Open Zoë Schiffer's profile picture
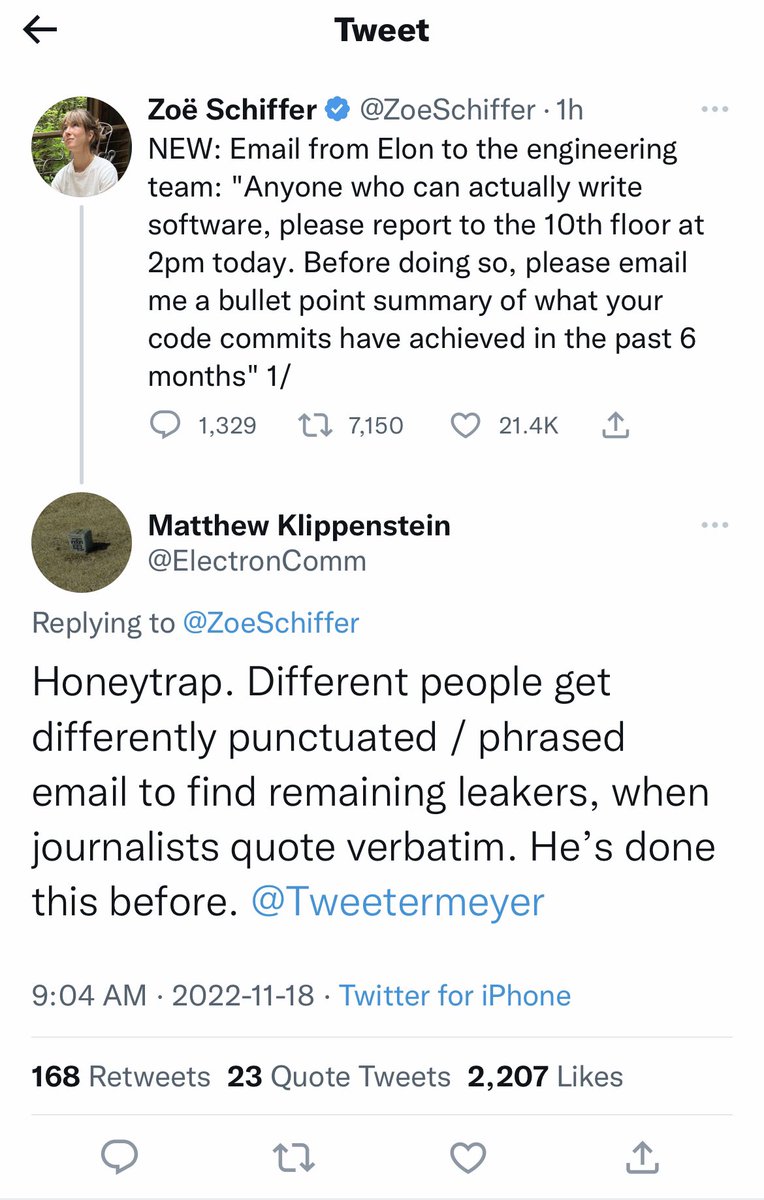This screenshot has height=1200, width=764. coord(82,147)
